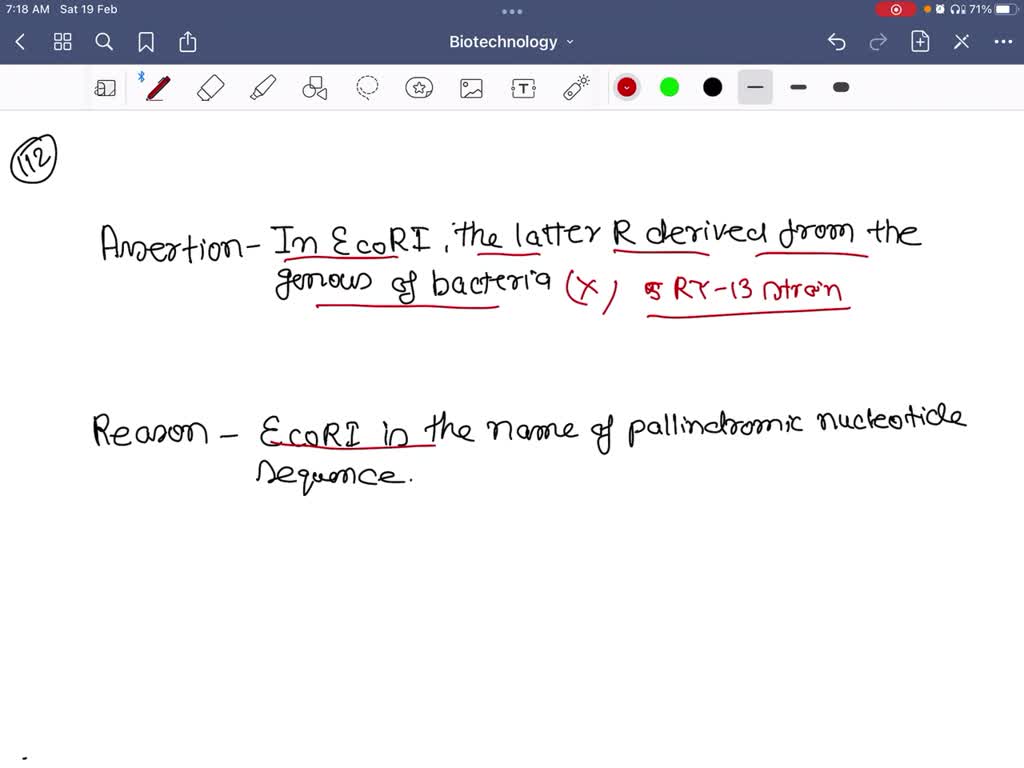The height and width of the screenshot is (768, 1024).
Task: Insert an image from the toolbar
Action: click(x=471, y=87)
